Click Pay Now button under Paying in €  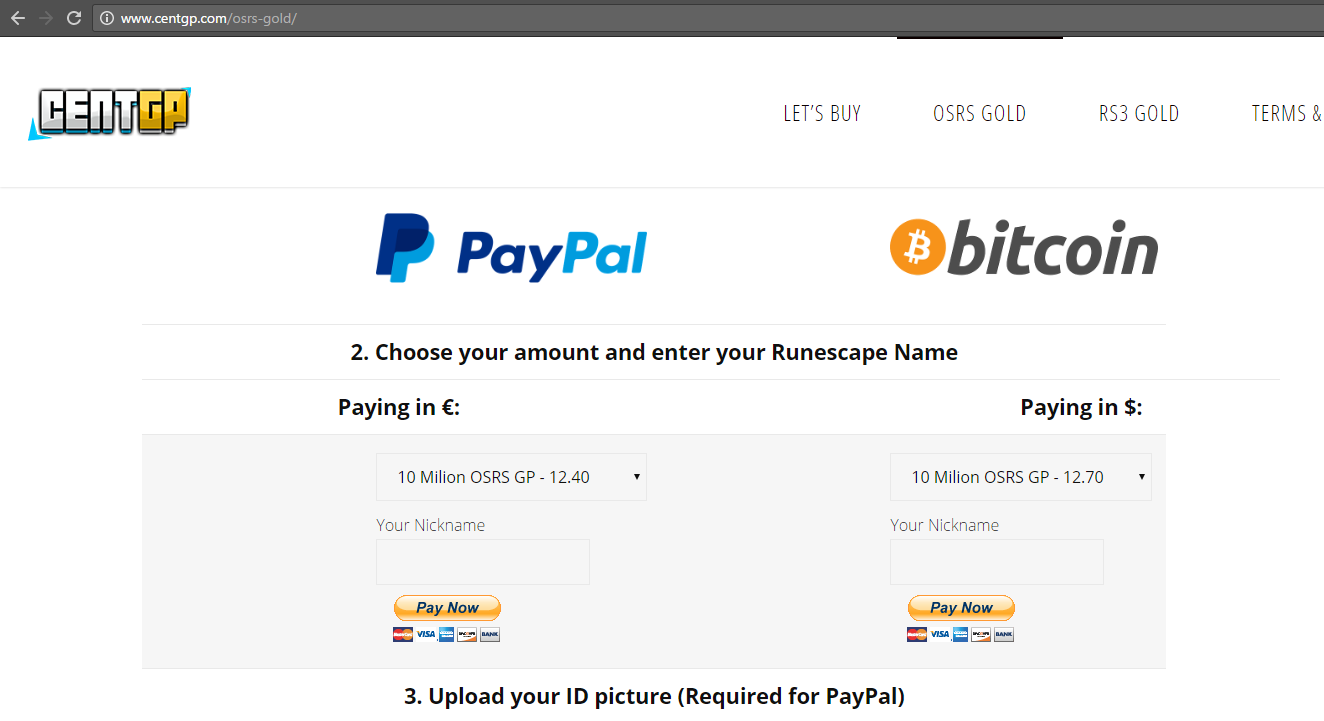[x=447, y=608]
